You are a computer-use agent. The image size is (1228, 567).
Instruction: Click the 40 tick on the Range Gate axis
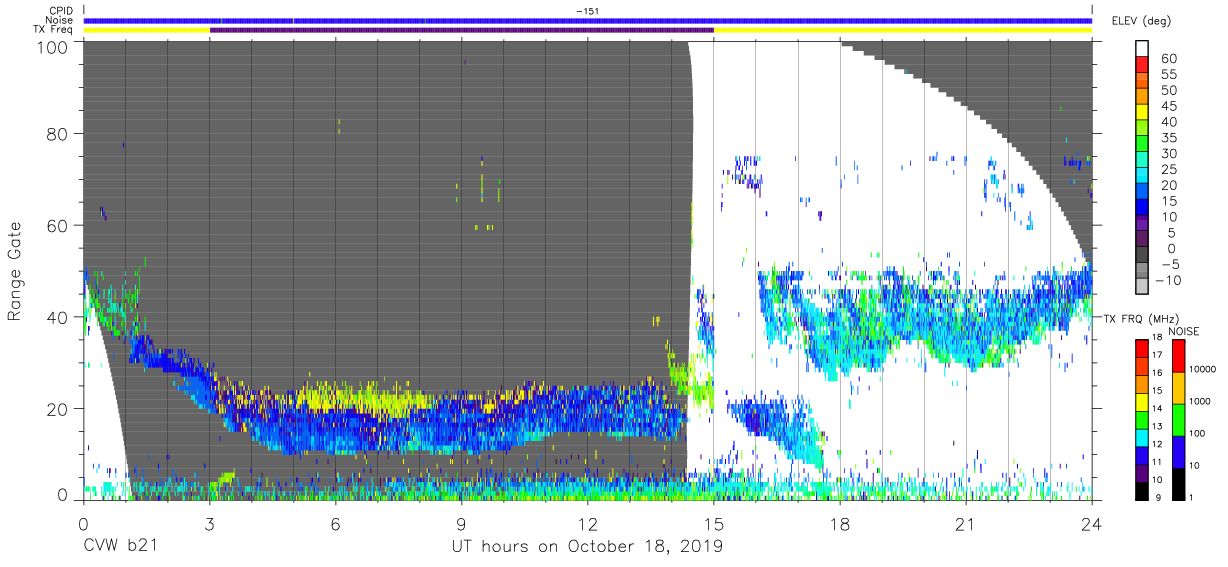pos(59,317)
